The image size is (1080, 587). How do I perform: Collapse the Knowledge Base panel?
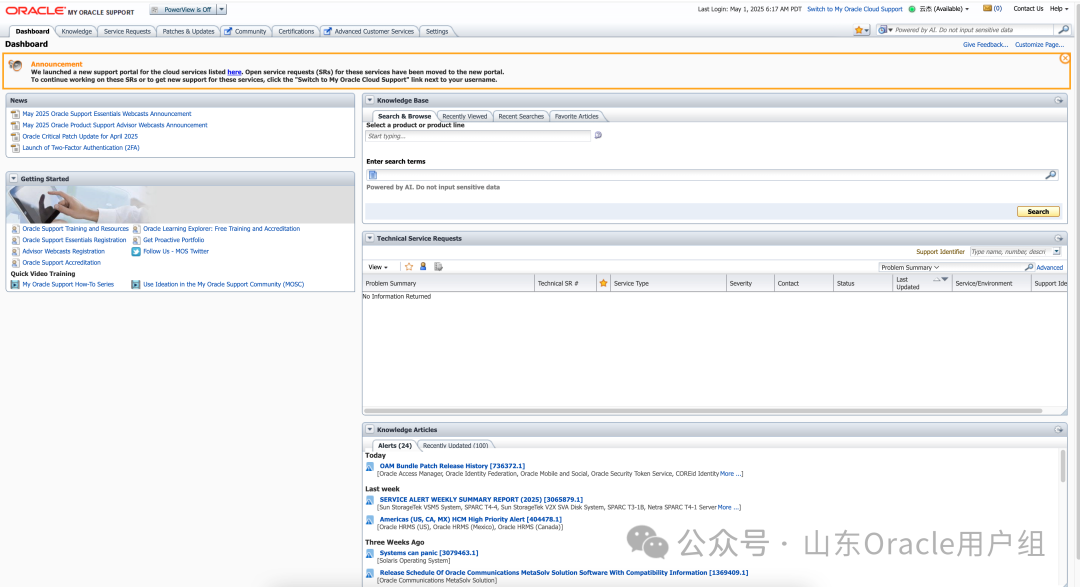coord(370,101)
